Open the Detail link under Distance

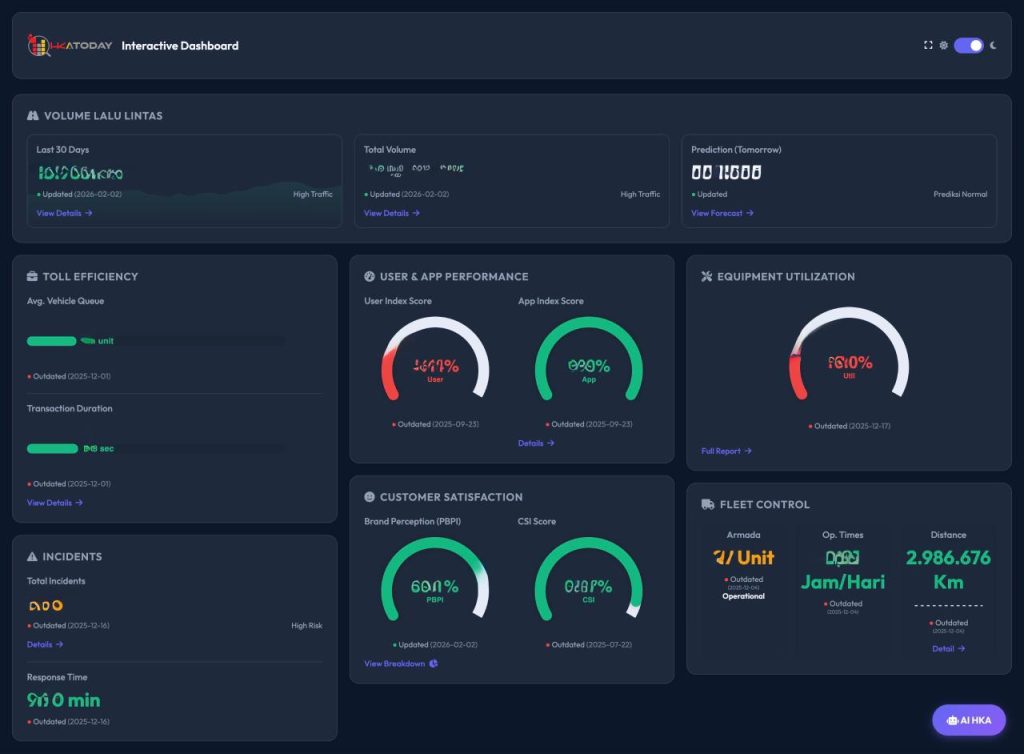coord(948,648)
